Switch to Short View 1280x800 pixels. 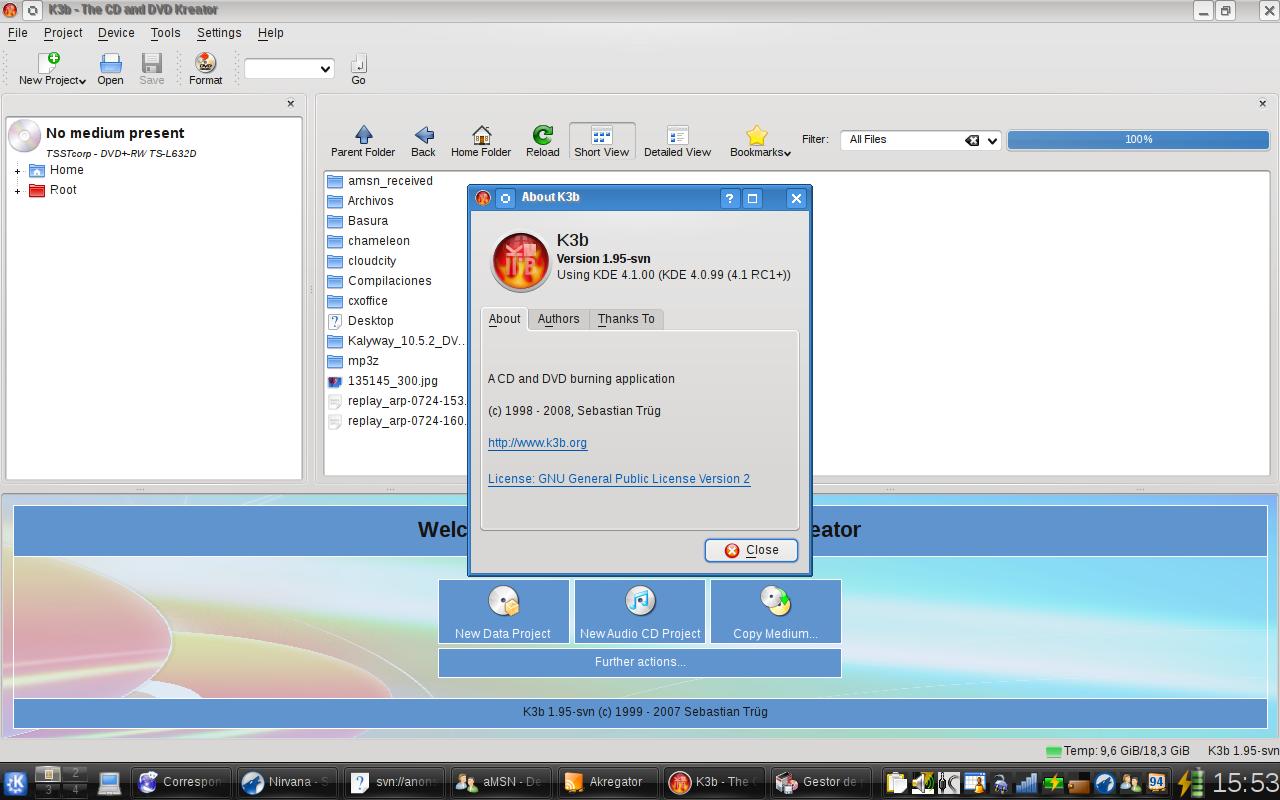point(601,141)
